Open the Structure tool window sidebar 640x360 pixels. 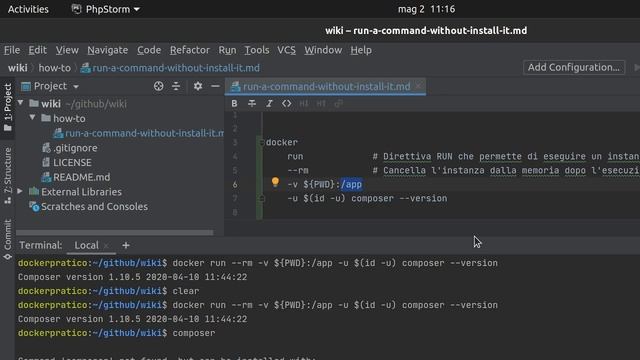click(x=7, y=175)
